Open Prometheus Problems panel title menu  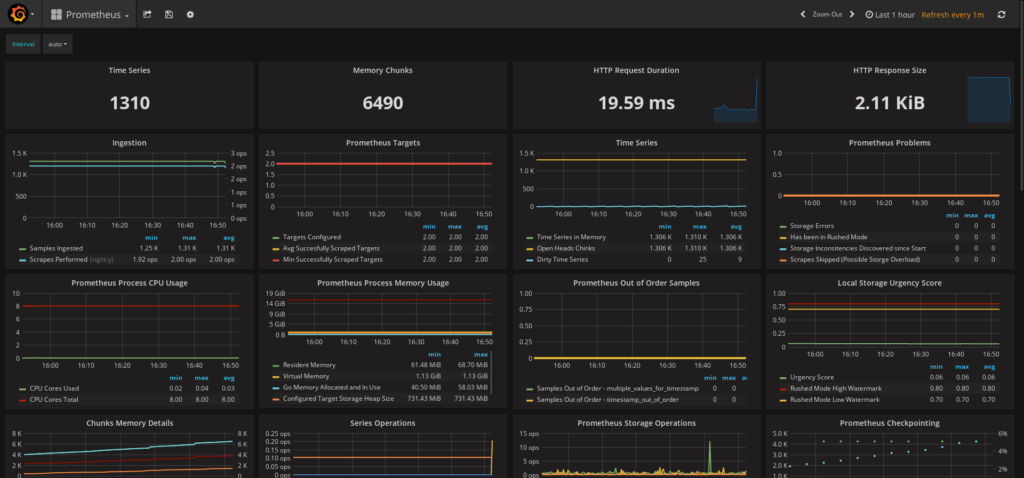[889, 142]
